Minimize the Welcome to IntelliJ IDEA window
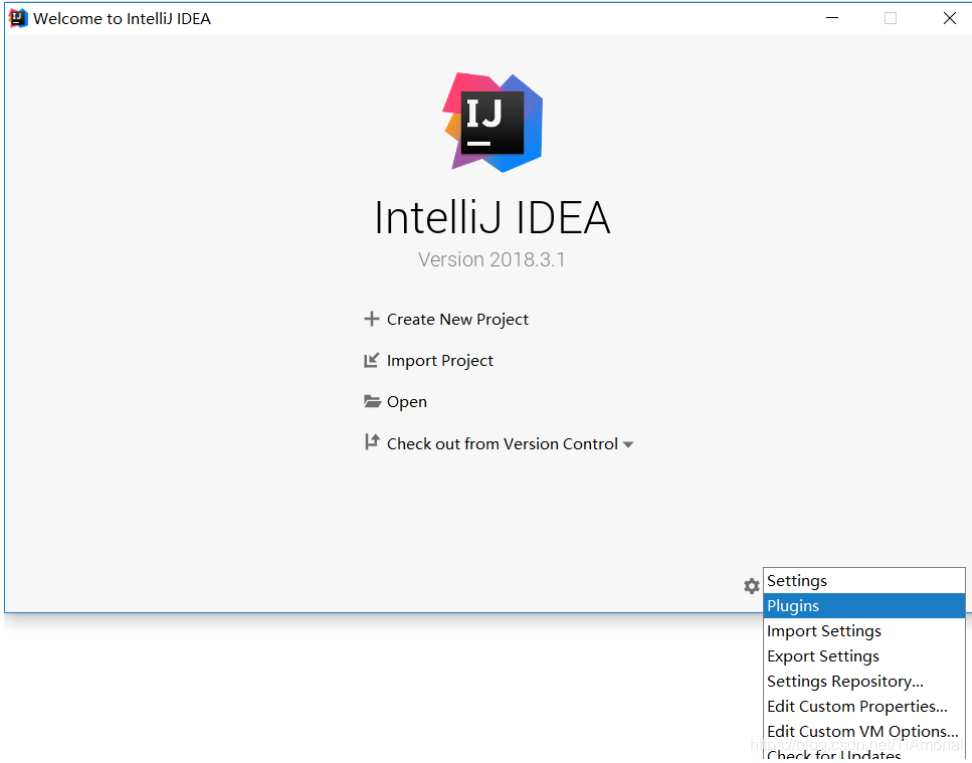972x763 pixels. 832,18
